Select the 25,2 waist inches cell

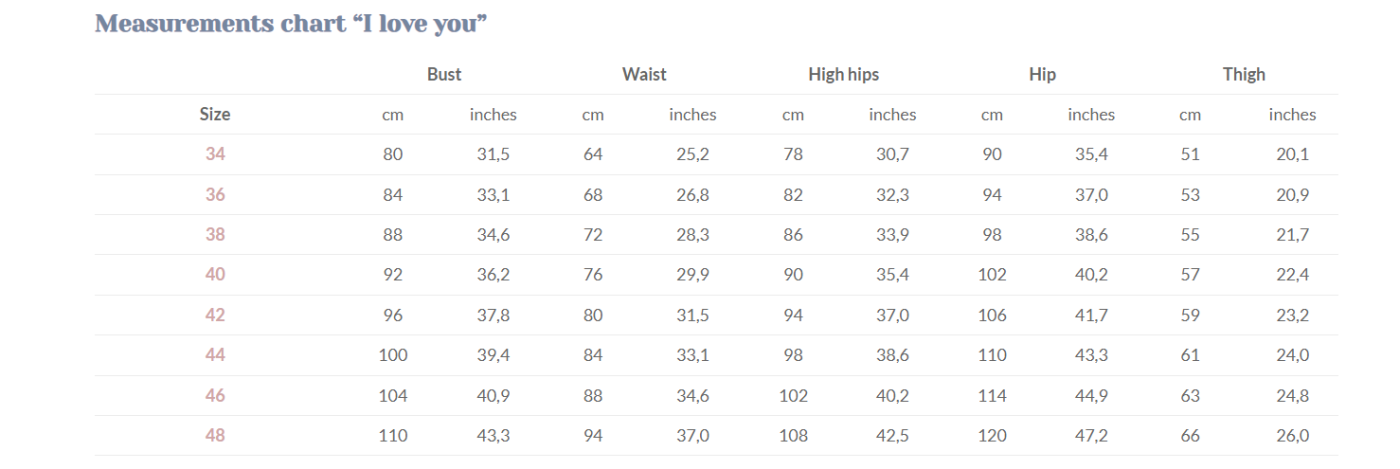click(692, 154)
